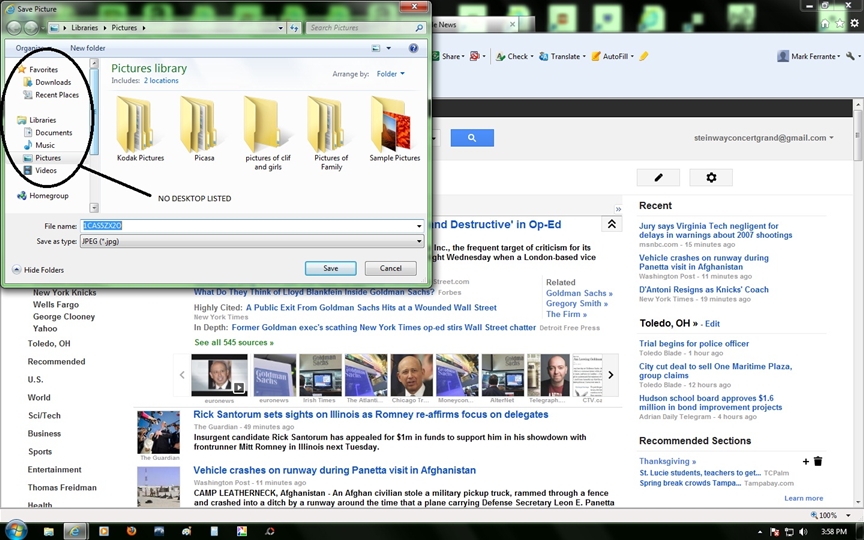Close the Google News tab

pyautogui.click(x=512, y=25)
